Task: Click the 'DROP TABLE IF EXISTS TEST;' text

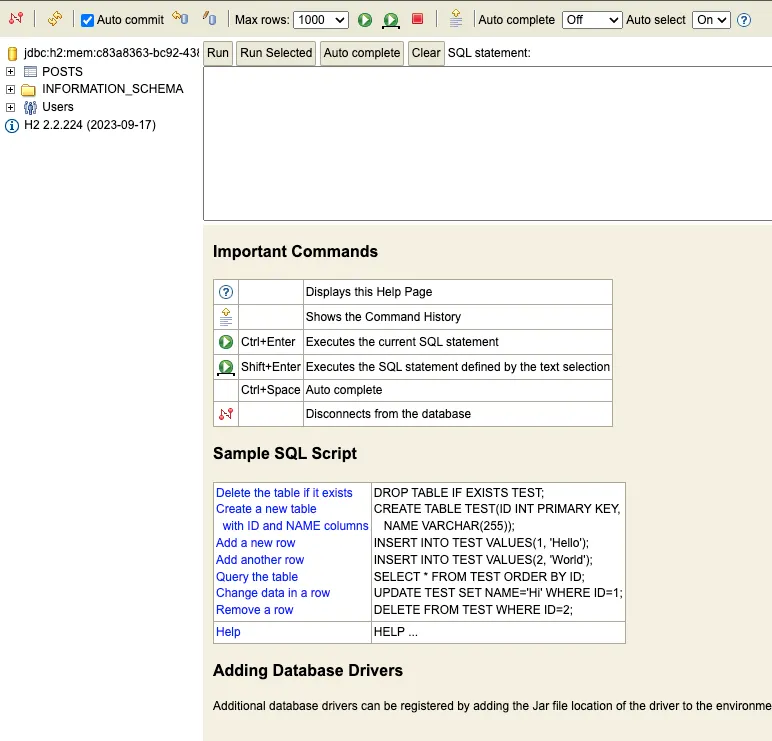Action: (x=459, y=492)
